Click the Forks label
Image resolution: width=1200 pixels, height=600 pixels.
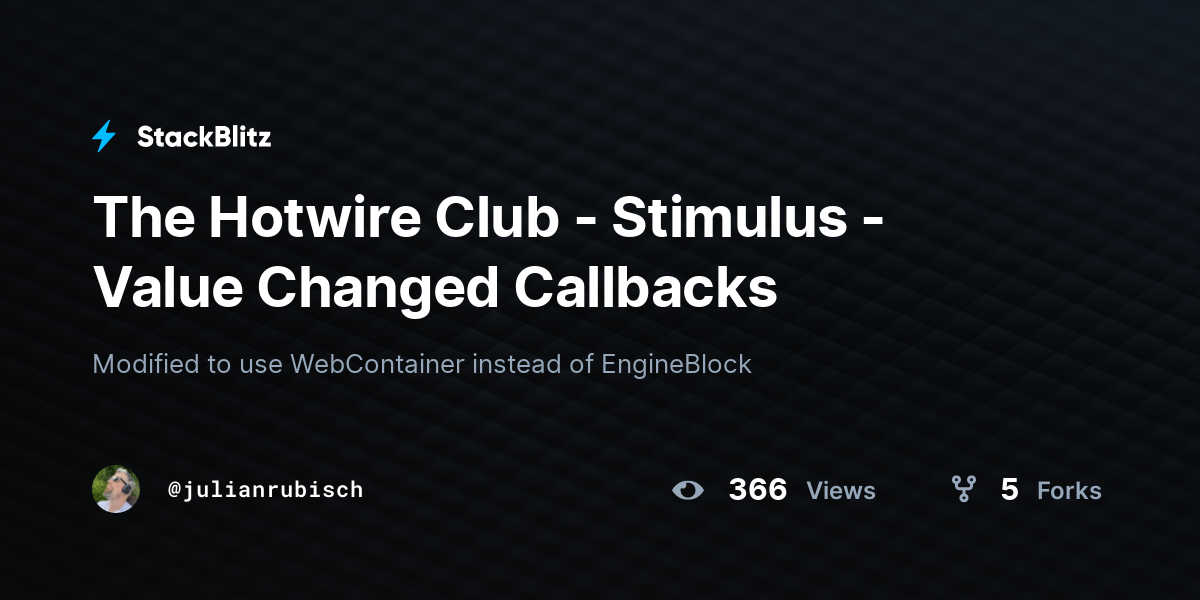[x=1069, y=491]
